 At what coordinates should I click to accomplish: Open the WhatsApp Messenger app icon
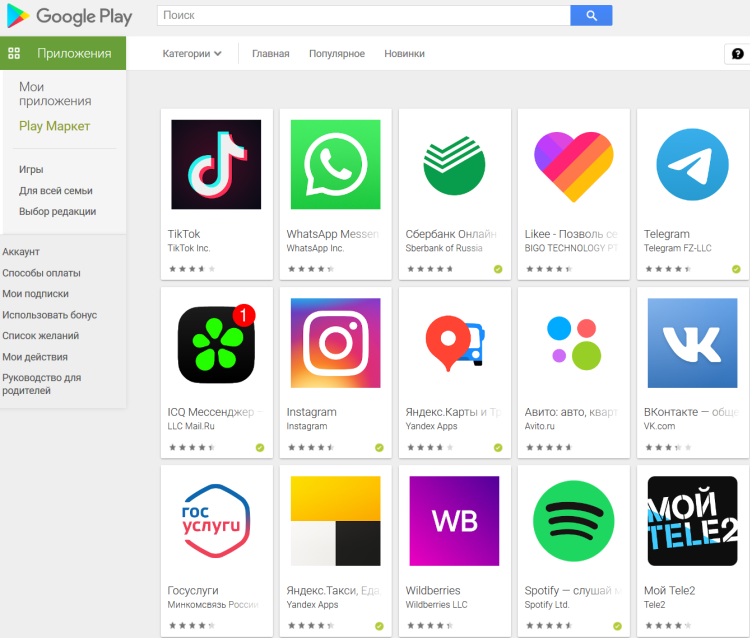[x=335, y=165]
